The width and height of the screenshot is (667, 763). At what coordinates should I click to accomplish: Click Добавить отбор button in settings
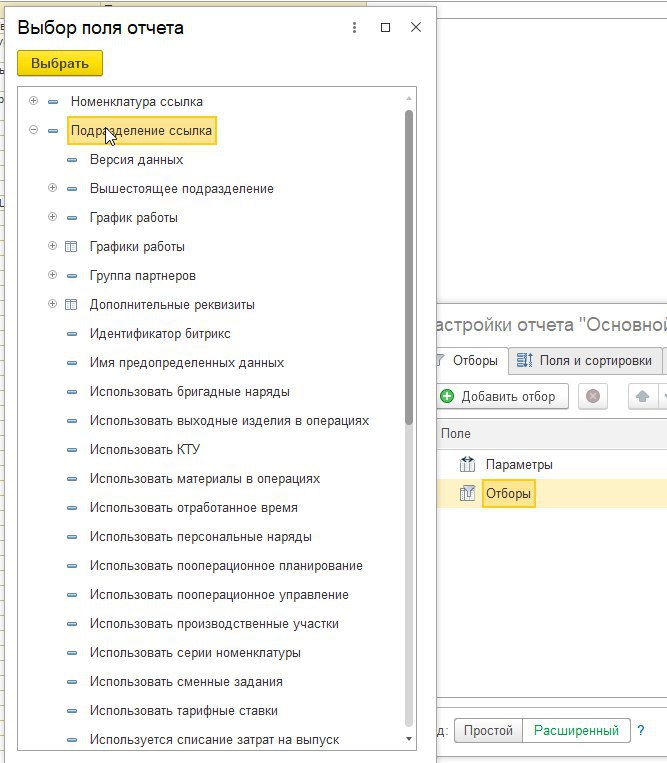(x=503, y=397)
